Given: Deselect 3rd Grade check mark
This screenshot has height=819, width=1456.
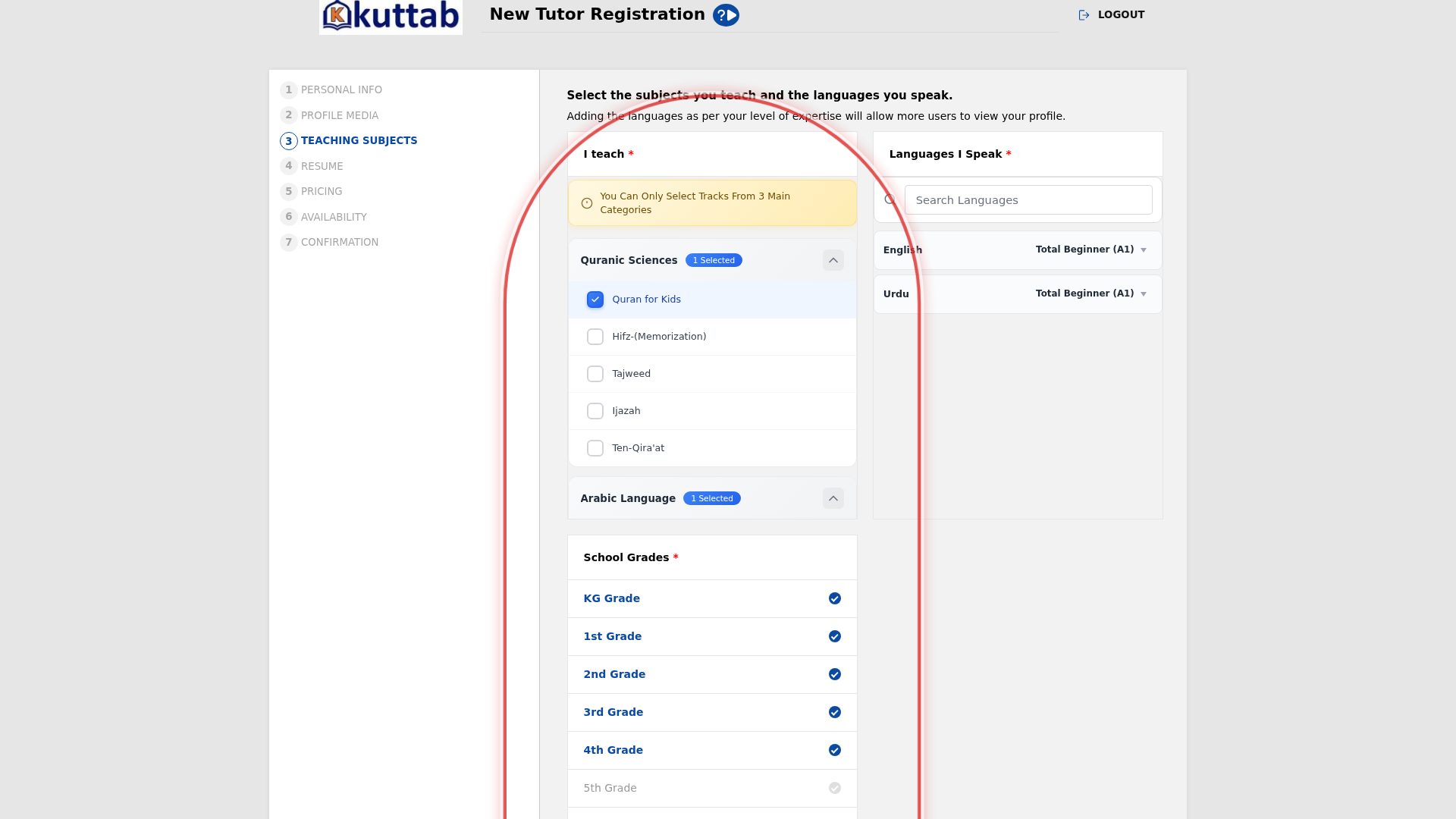Looking at the screenshot, I should click(835, 712).
